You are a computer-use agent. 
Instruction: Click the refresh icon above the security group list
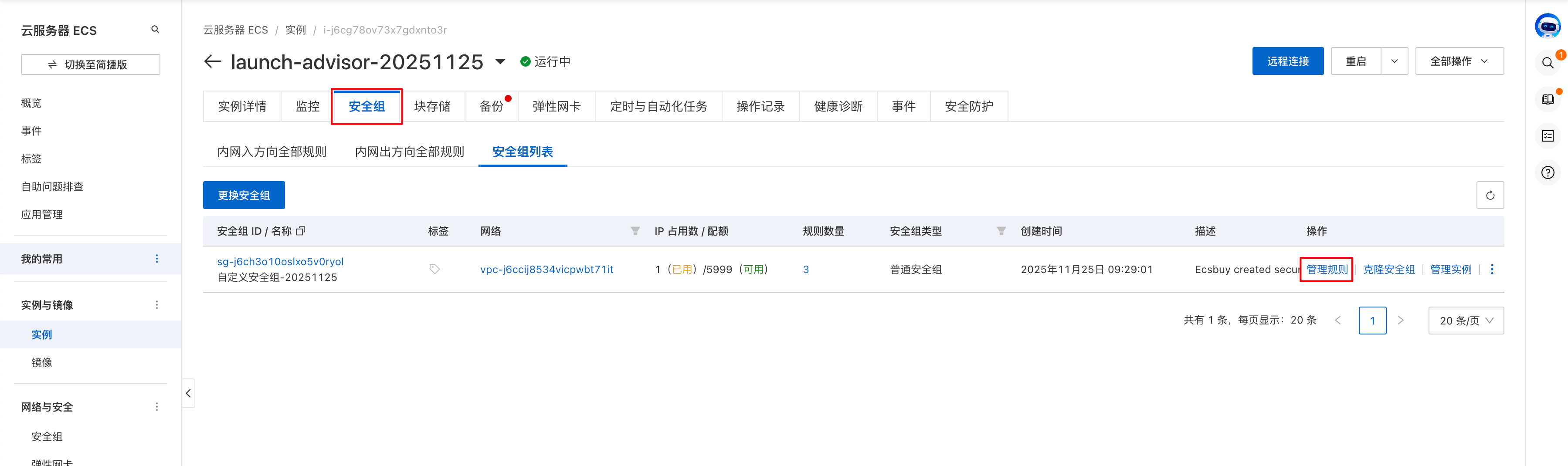(x=1490, y=195)
